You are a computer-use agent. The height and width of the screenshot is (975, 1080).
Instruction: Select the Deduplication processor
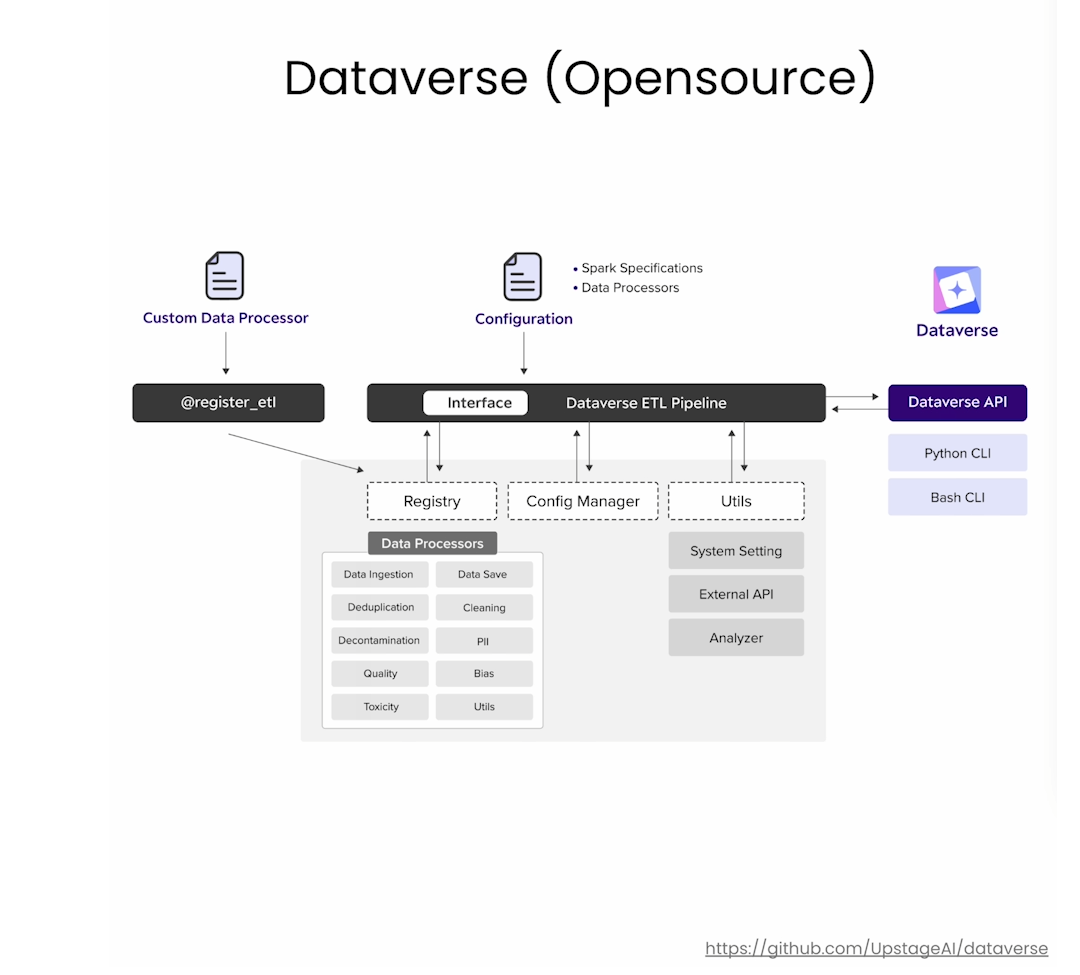coord(380,607)
